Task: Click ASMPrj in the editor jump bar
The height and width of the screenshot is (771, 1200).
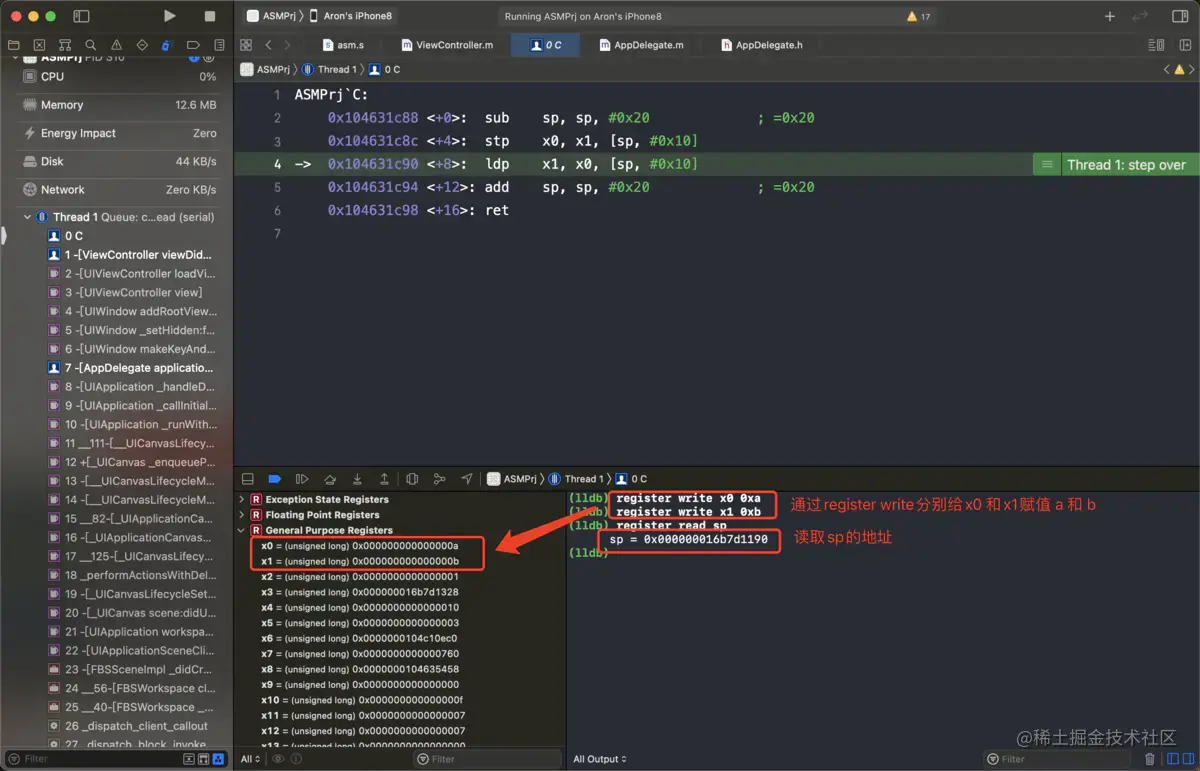Action: coord(265,70)
